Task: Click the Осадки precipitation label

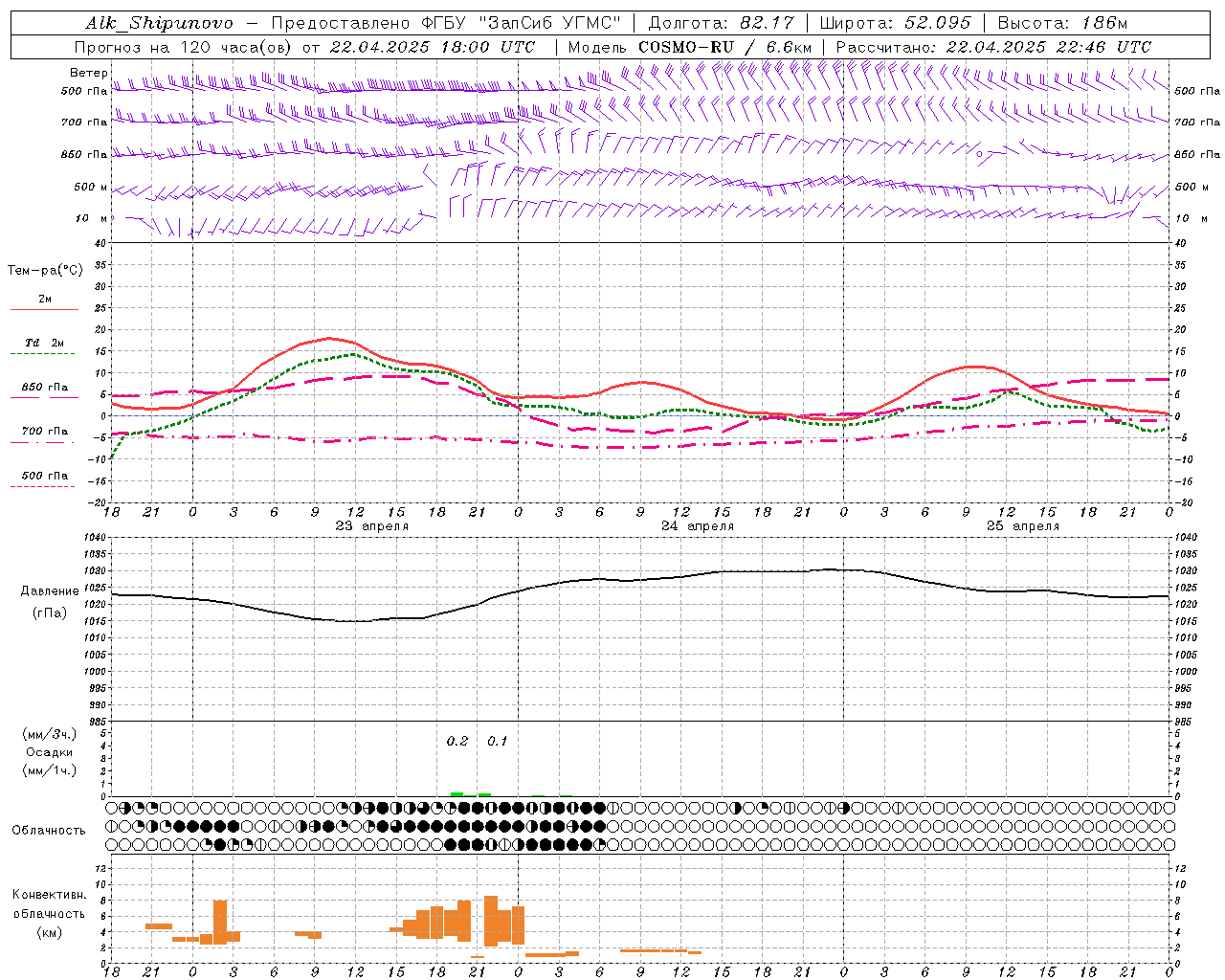Action: [50, 753]
